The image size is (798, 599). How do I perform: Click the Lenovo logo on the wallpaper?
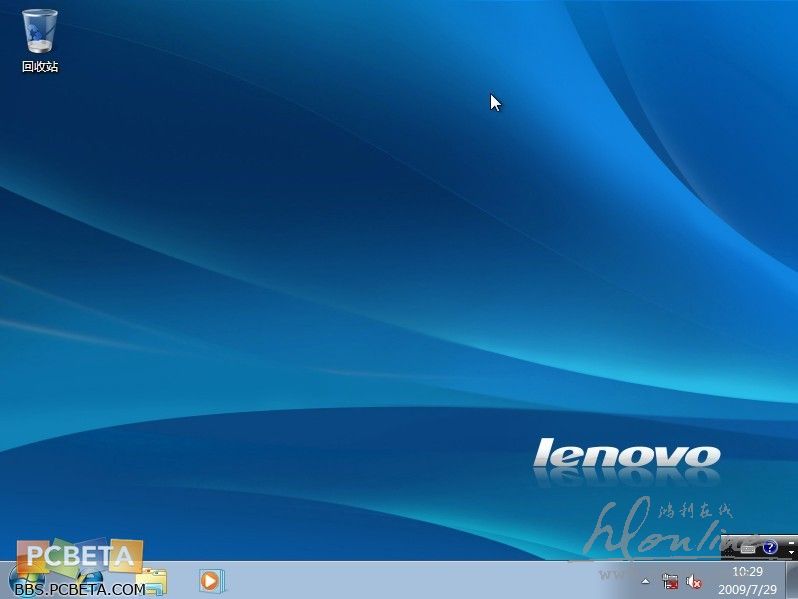click(x=626, y=455)
